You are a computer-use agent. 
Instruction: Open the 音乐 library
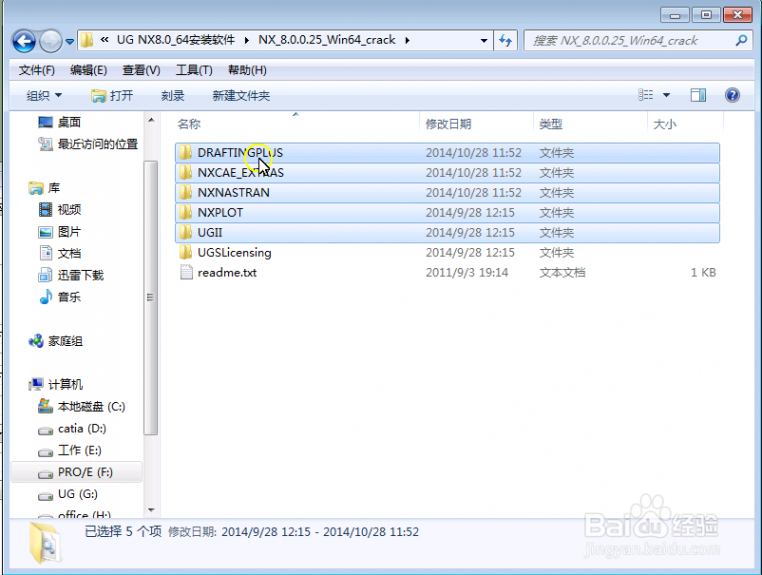click(x=69, y=297)
